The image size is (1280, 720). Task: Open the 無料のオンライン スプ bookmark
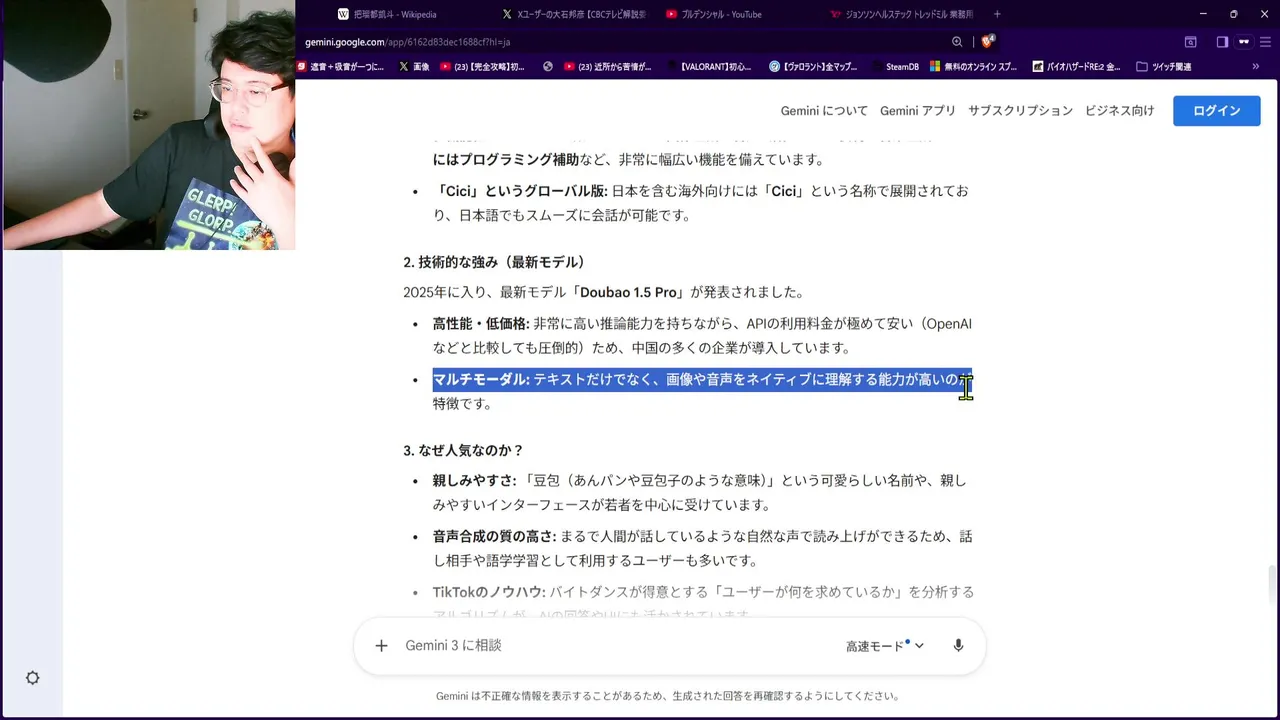tap(973, 67)
